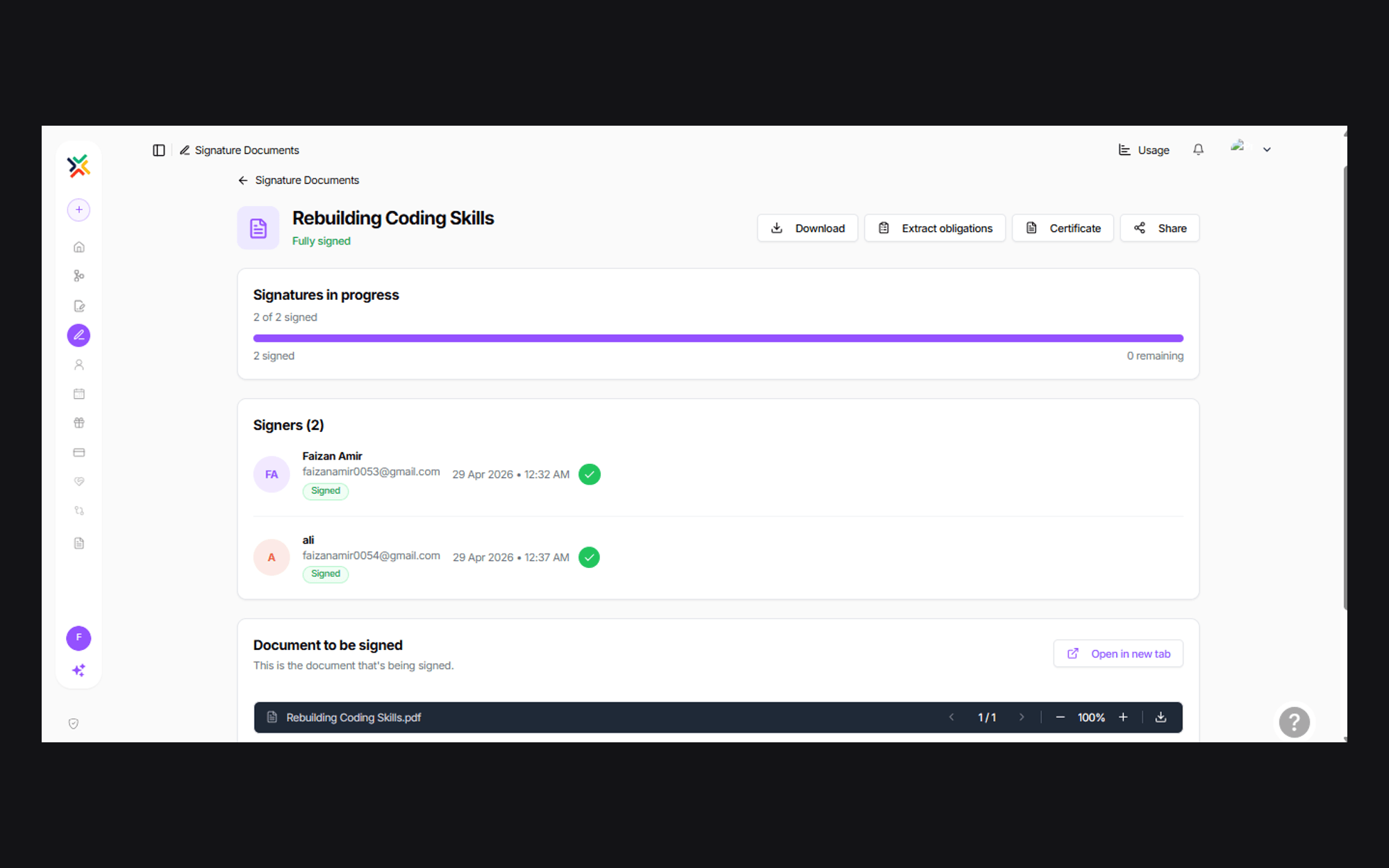
Task: Click the plus create button in sidebar
Action: coord(78,210)
